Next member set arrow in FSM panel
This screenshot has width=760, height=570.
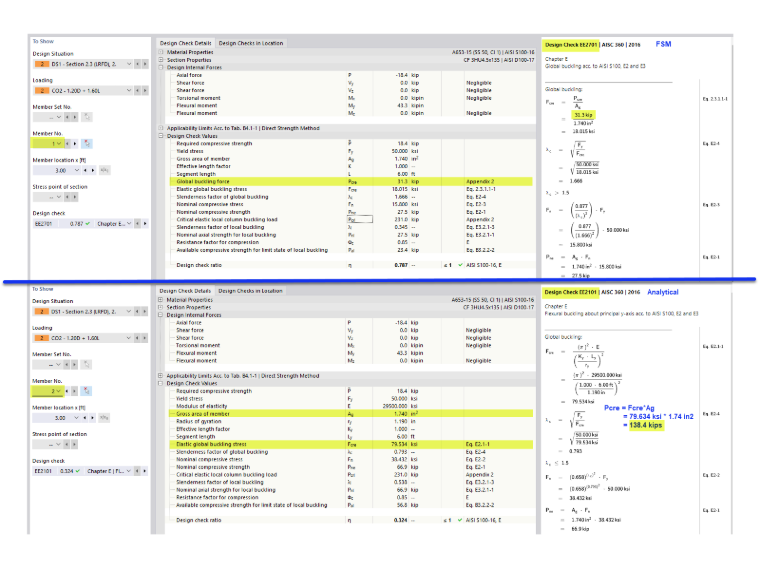coord(75,117)
